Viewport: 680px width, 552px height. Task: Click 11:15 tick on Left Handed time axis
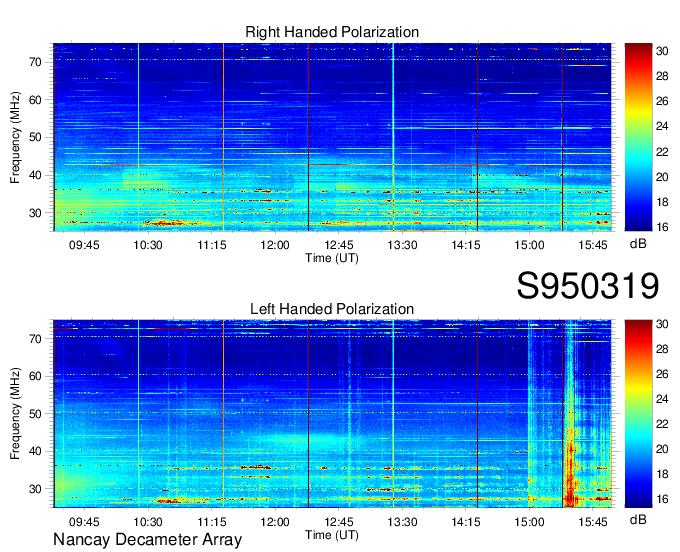click(212, 522)
